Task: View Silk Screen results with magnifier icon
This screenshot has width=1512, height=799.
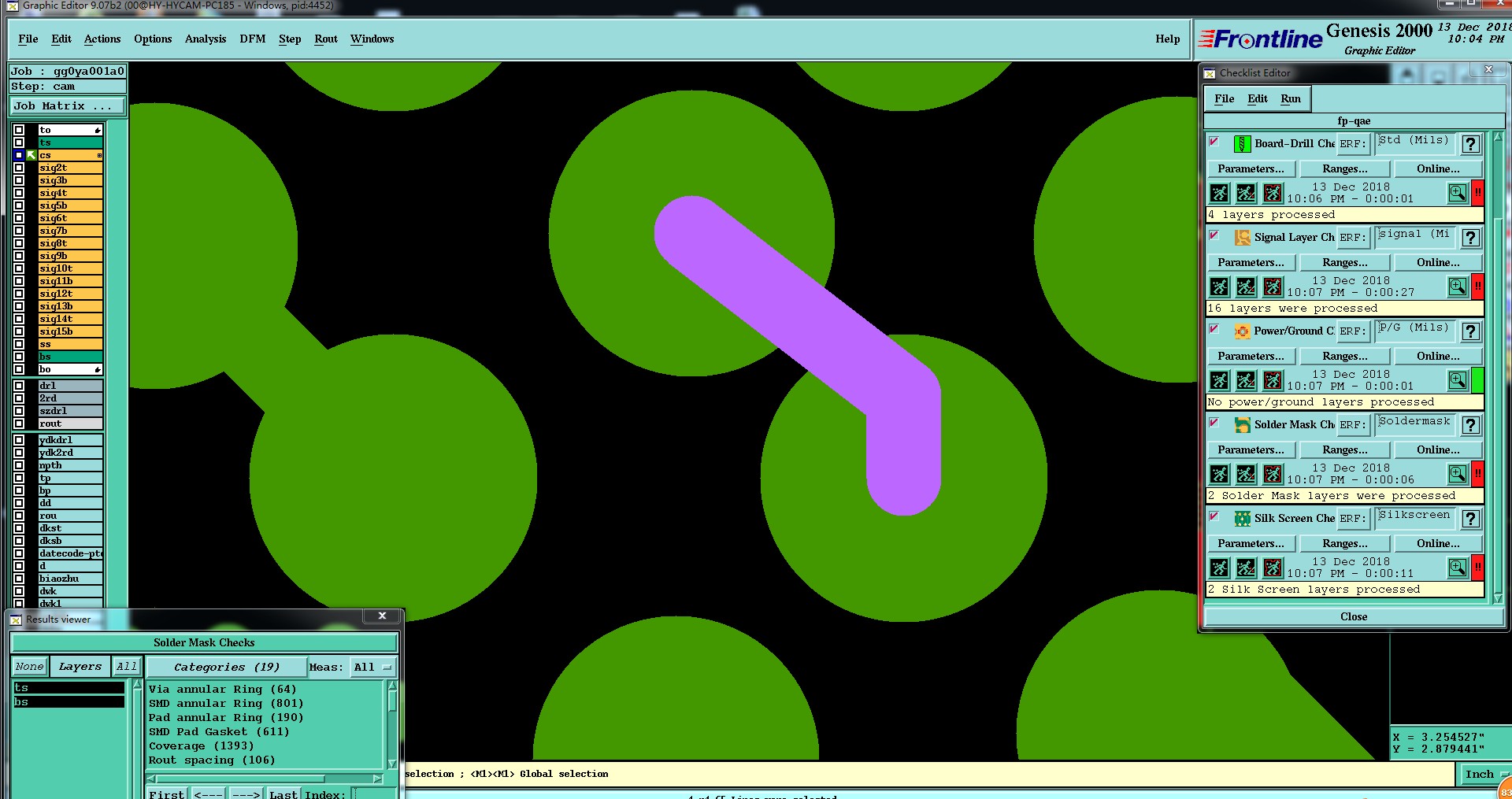Action: tap(1457, 568)
